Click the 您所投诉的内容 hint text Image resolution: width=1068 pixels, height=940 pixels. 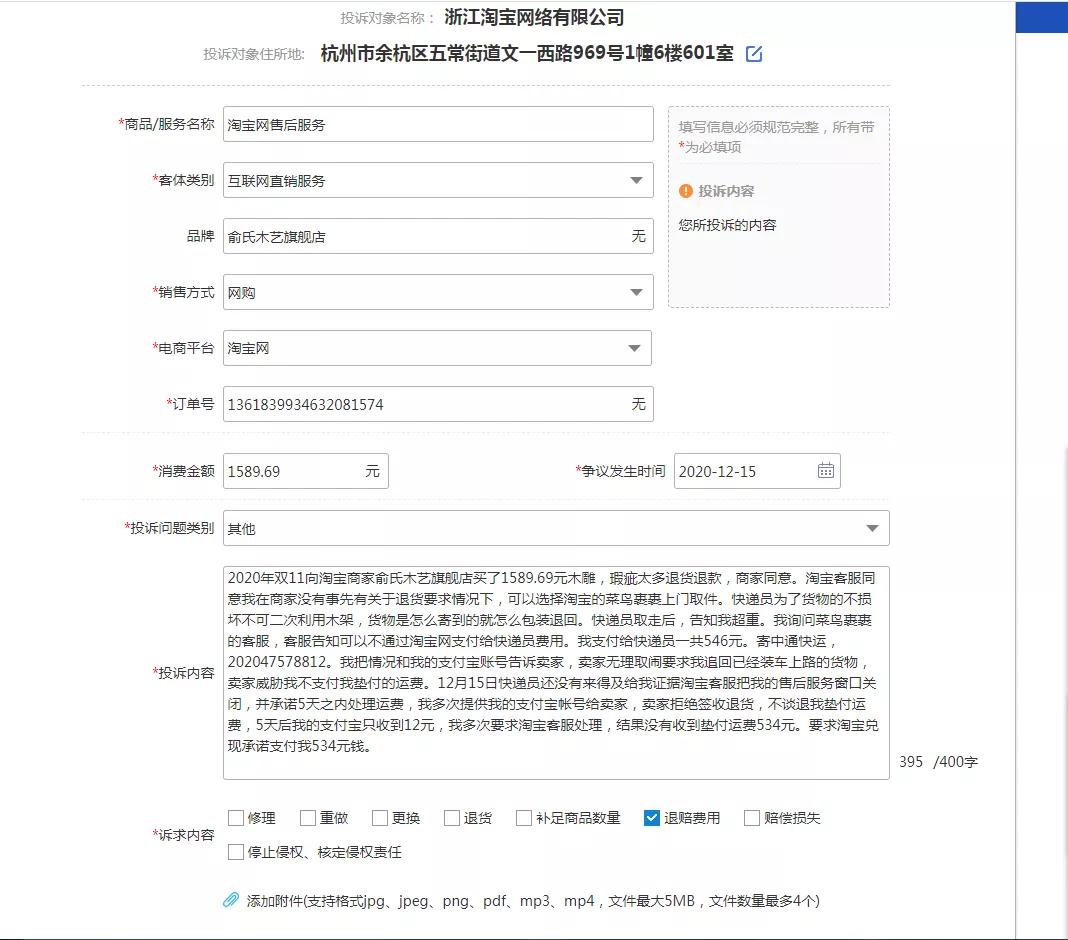727,225
